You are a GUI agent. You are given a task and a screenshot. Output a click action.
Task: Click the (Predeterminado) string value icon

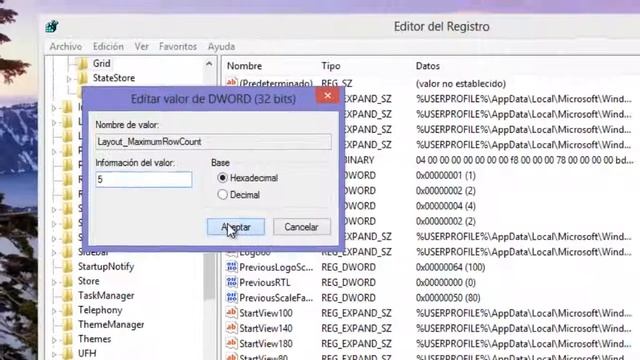click(x=231, y=82)
